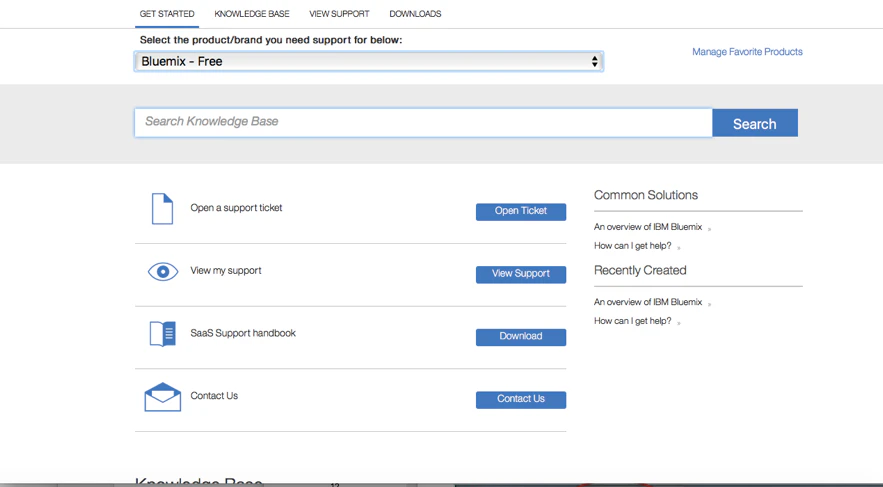The height and width of the screenshot is (487, 883).
Task: Click the 'Contact Us' row label text
Action: click(x=214, y=396)
